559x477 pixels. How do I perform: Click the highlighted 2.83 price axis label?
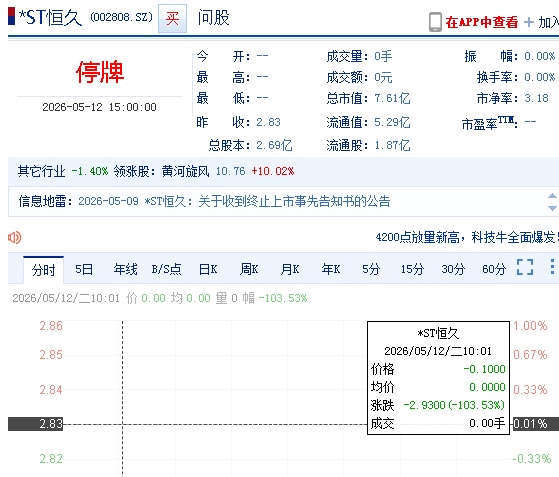[36, 424]
